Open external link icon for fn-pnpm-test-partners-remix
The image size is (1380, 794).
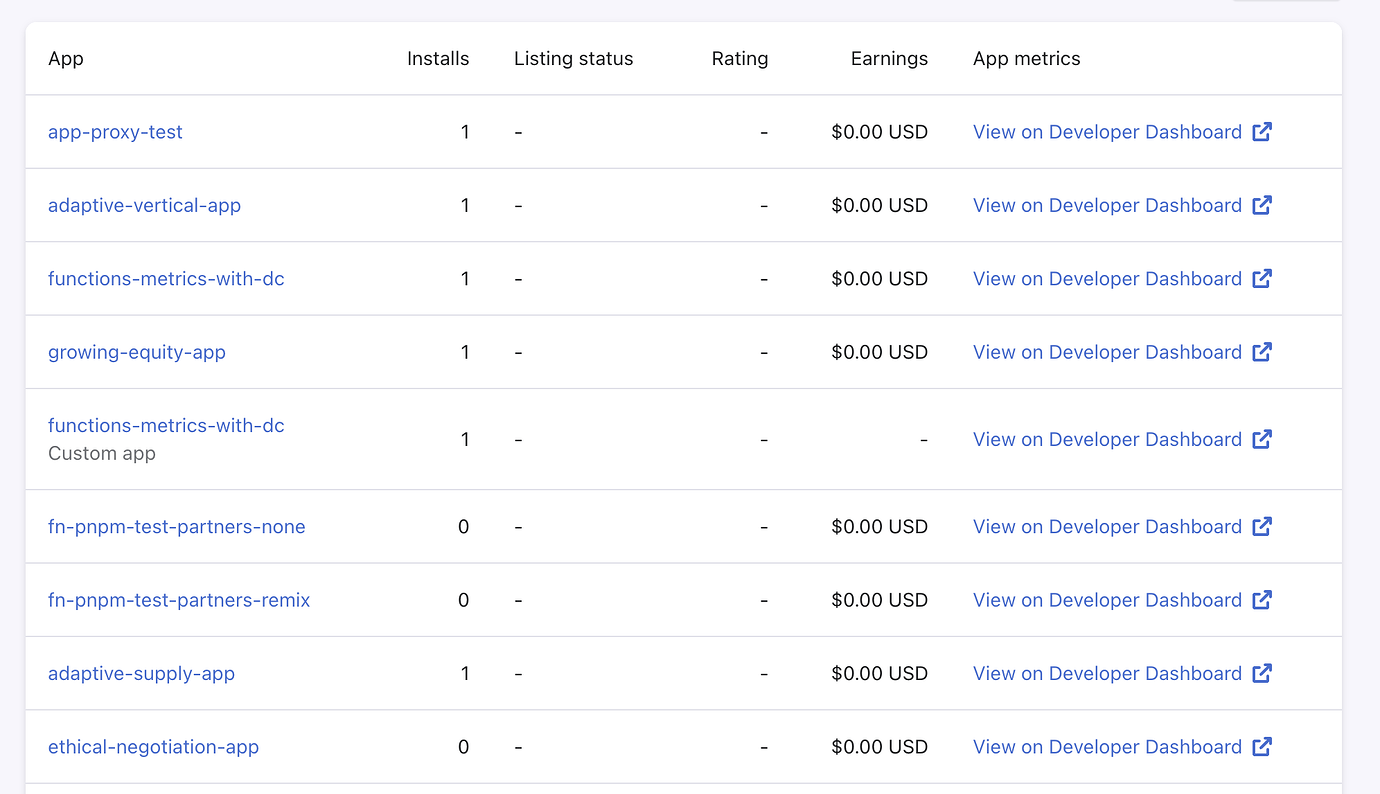point(1262,600)
